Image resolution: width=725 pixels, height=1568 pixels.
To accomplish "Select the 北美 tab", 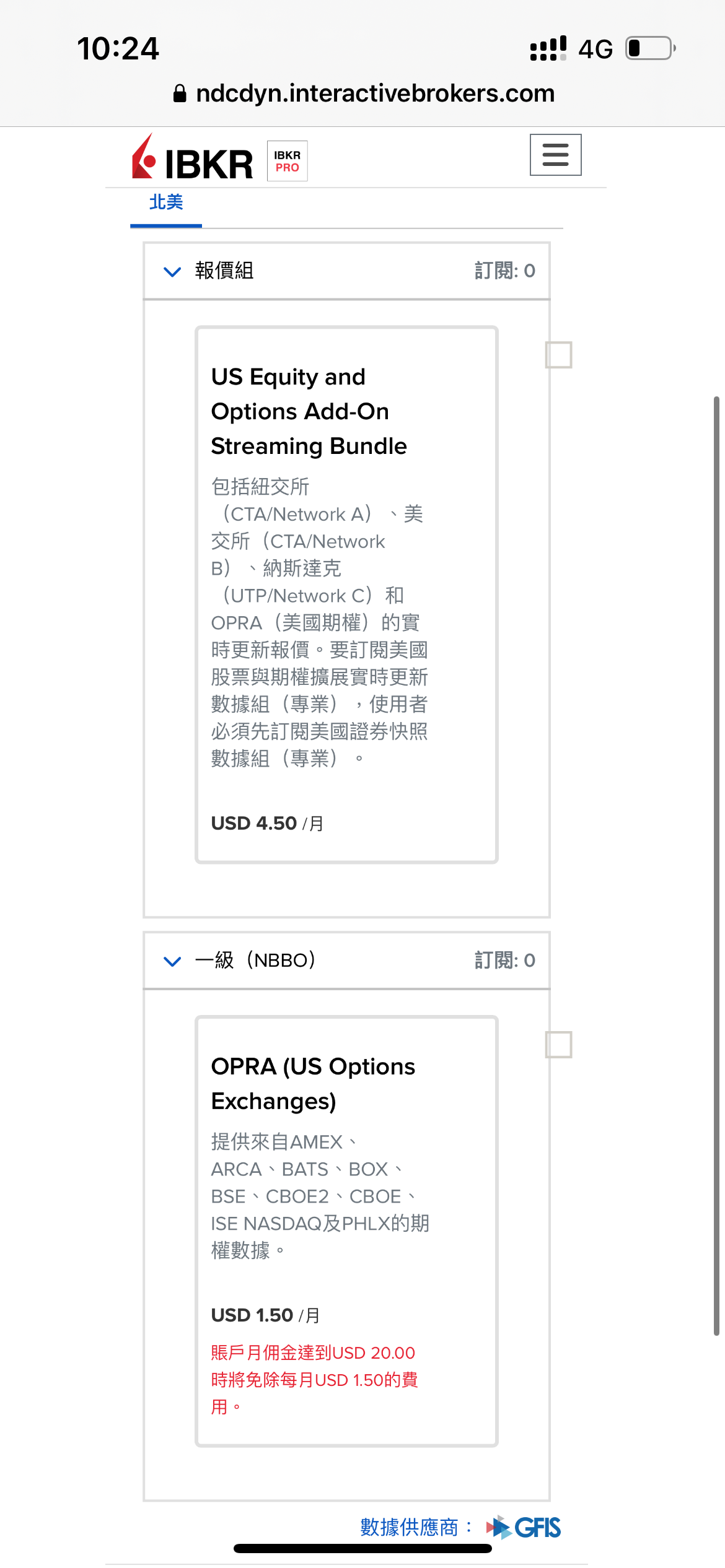I will [x=166, y=203].
